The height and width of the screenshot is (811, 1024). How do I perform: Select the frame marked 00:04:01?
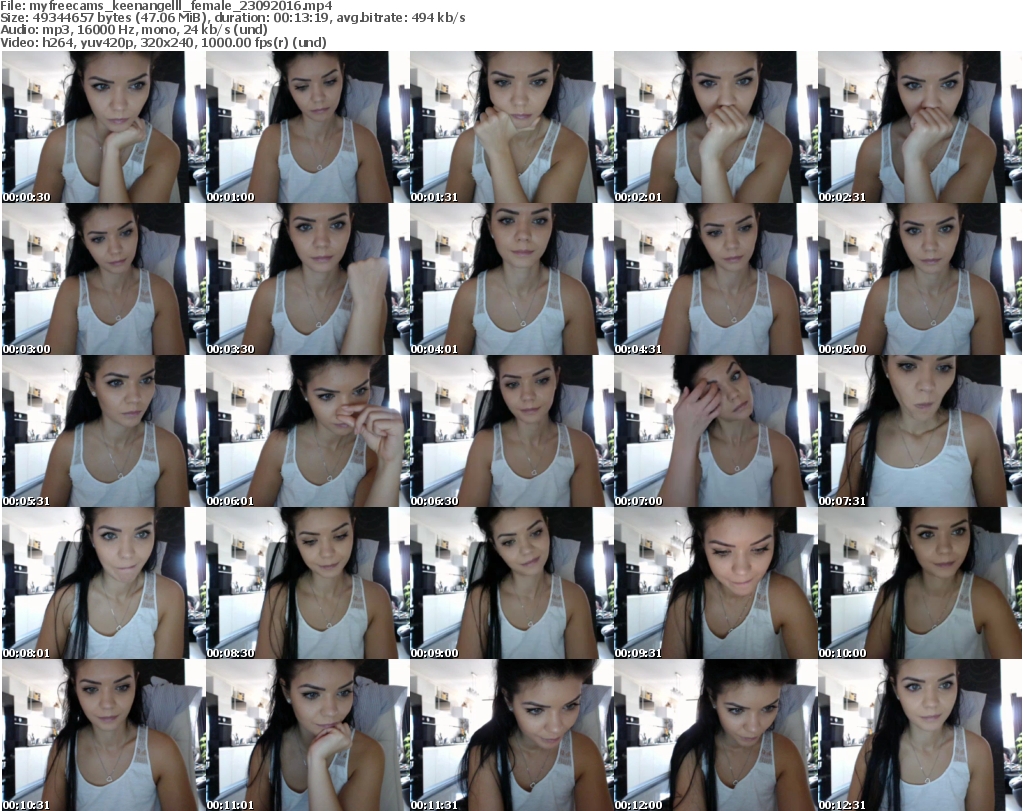pyautogui.click(x=512, y=280)
